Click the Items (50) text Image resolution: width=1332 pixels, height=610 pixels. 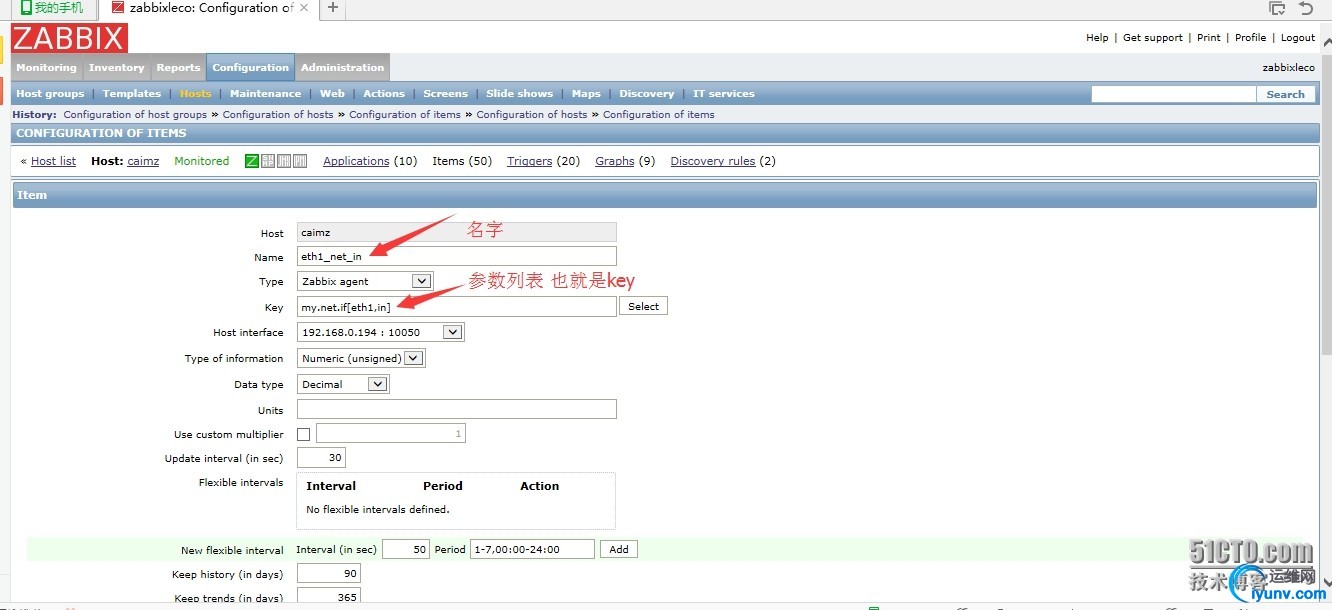click(462, 161)
